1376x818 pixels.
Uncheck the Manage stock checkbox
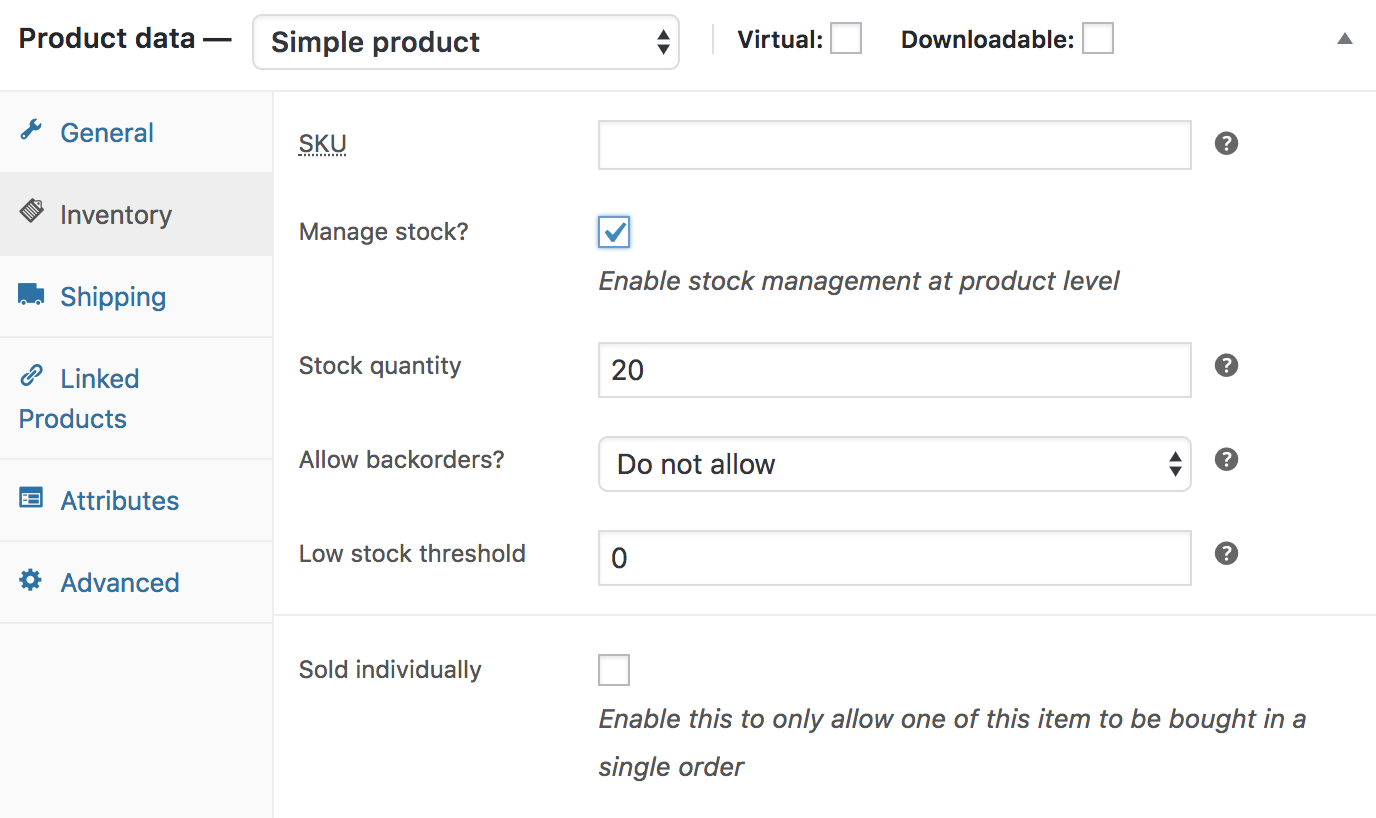[x=614, y=232]
